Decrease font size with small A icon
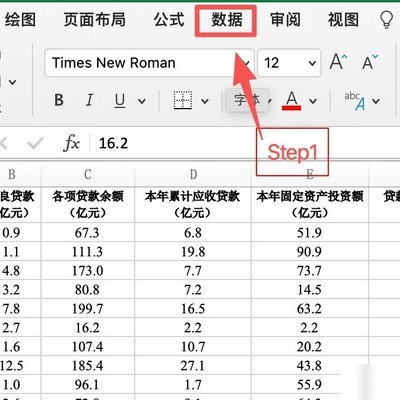This screenshot has width=400, height=400. 370,62
